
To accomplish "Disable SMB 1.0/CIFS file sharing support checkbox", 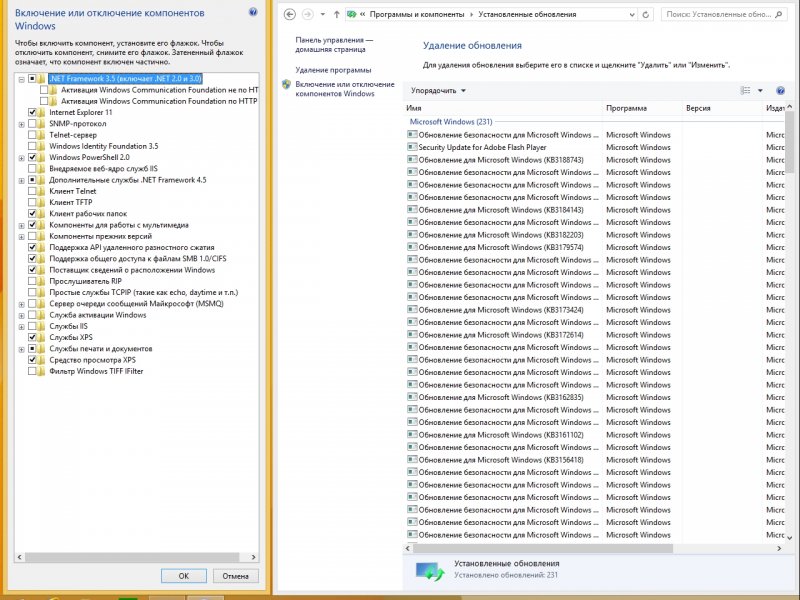I will coord(32,259).
